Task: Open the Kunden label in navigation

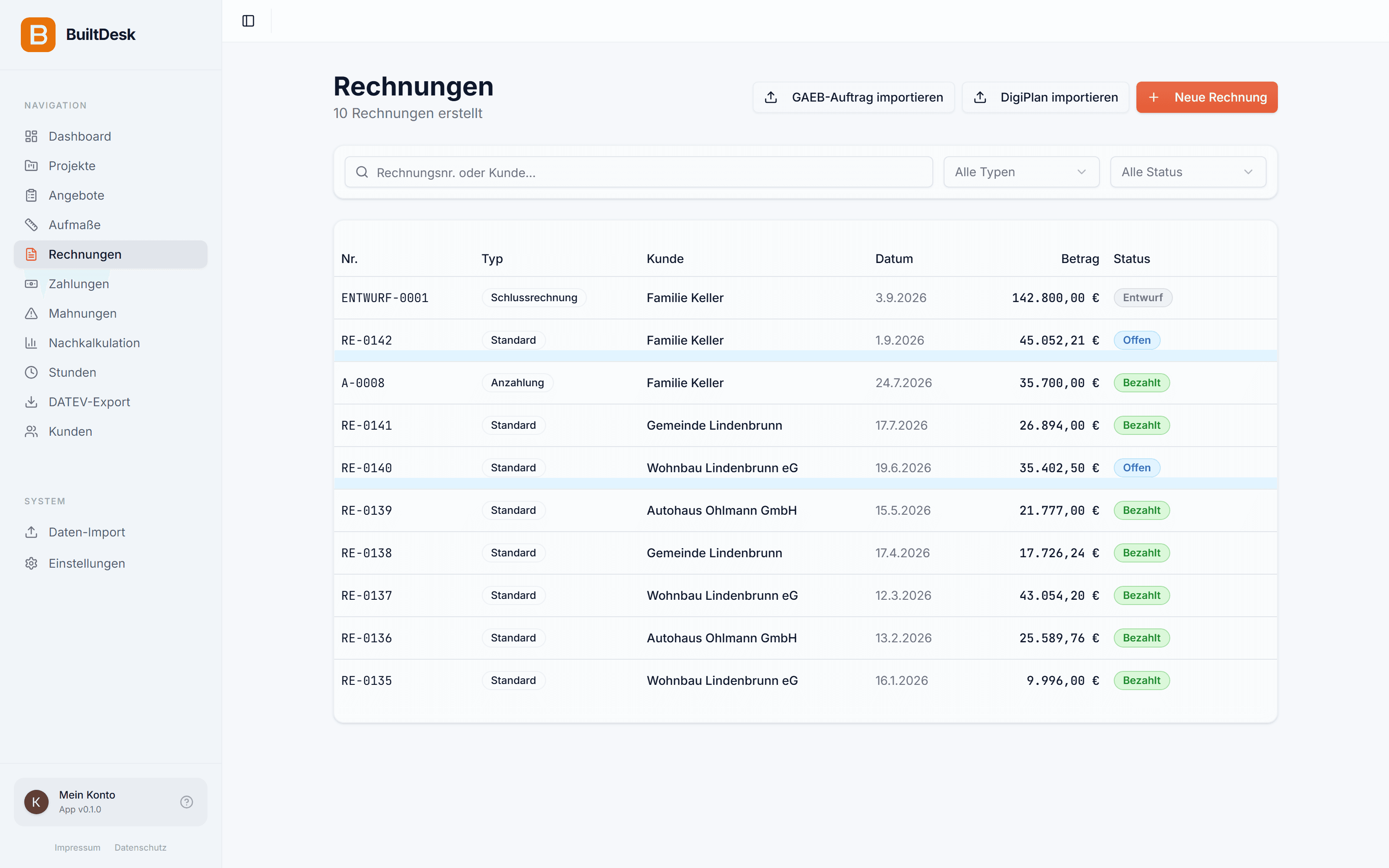Action: (x=70, y=432)
